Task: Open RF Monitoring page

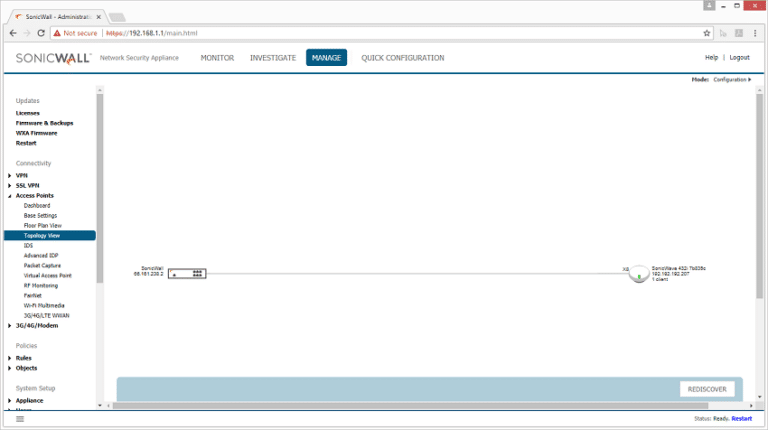Action: click(41, 286)
